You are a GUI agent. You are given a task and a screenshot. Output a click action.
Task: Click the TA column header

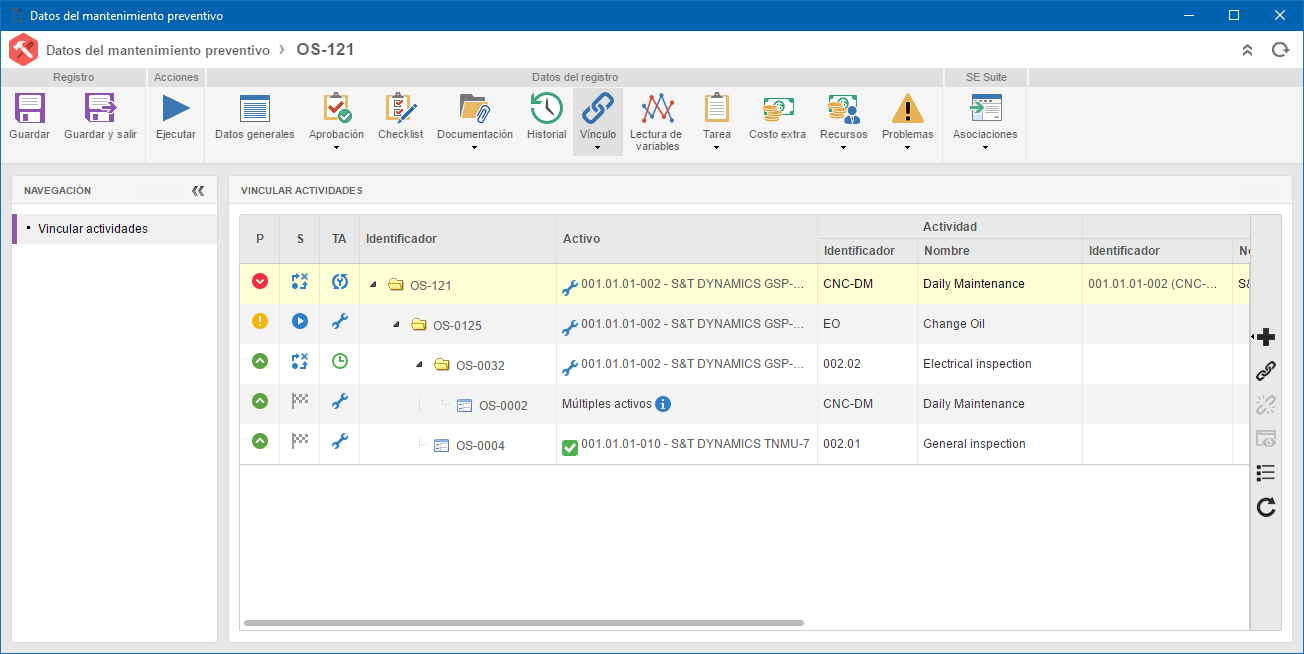coord(340,239)
